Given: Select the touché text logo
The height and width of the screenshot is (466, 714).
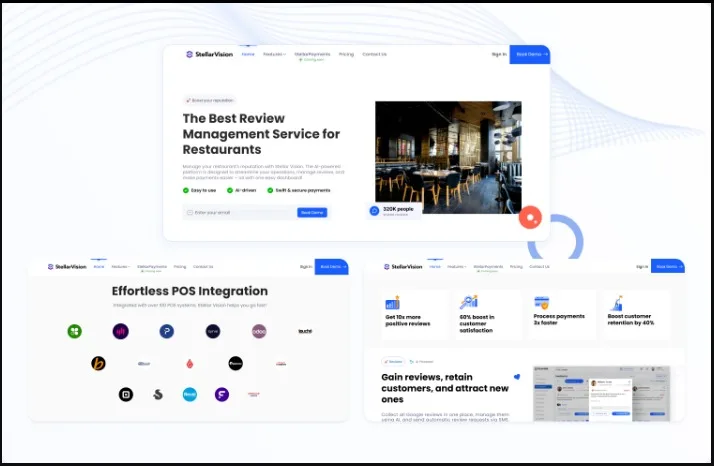Looking at the screenshot, I should (x=305, y=331).
